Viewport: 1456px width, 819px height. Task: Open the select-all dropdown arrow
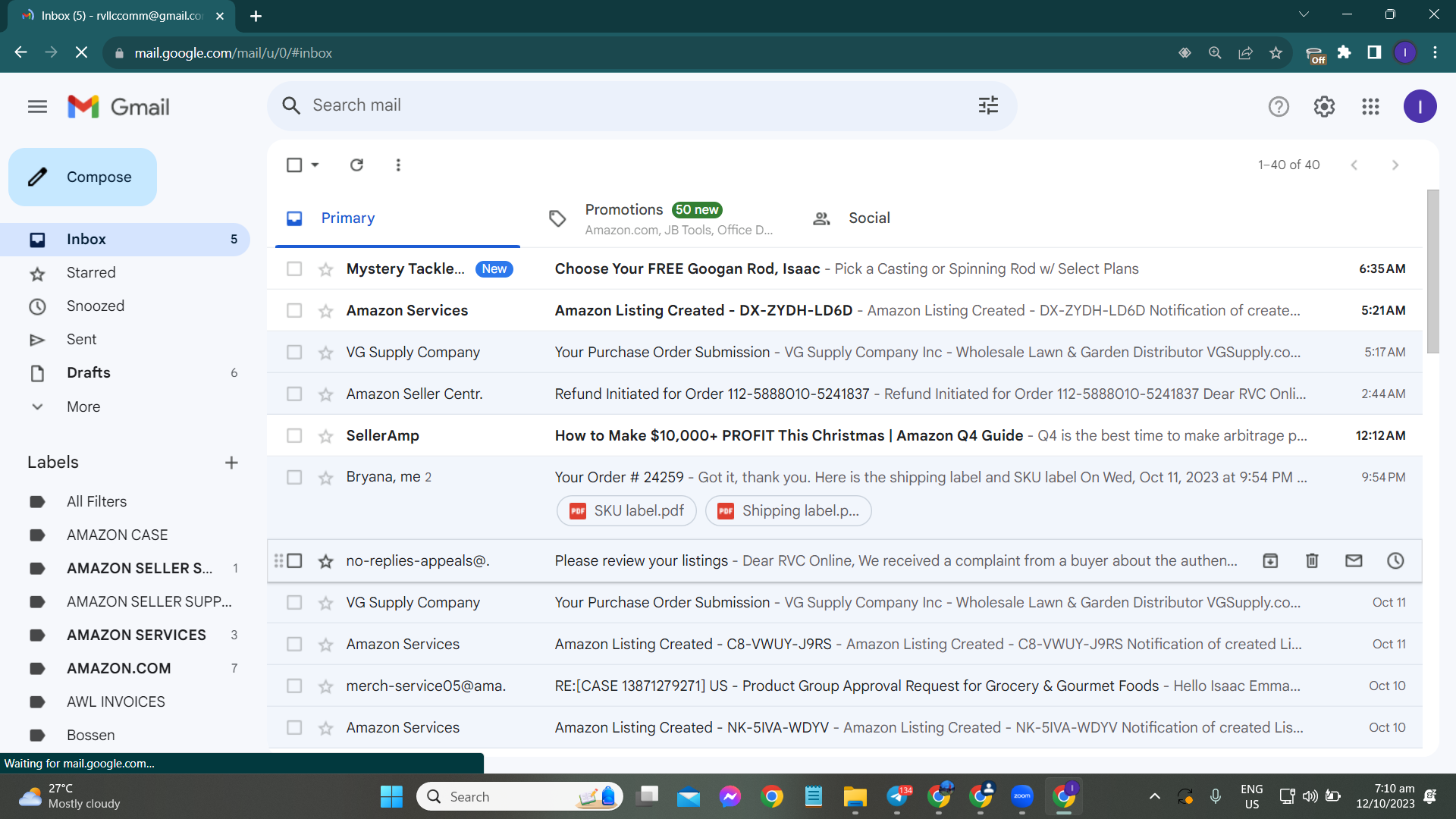[315, 165]
